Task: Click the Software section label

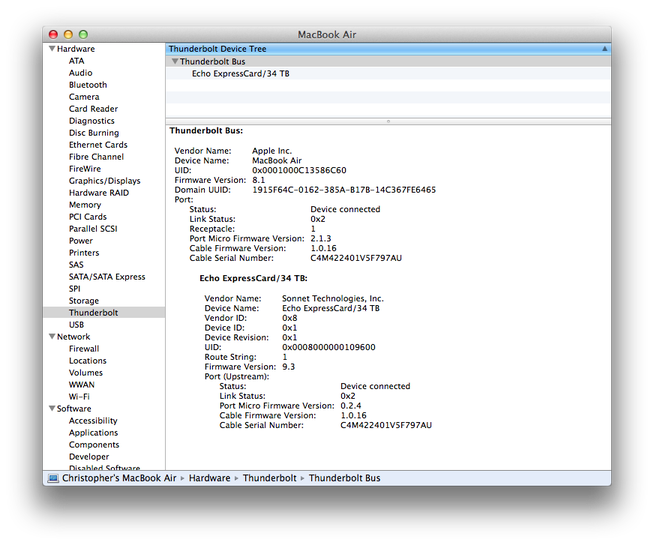Action: (74, 409)
